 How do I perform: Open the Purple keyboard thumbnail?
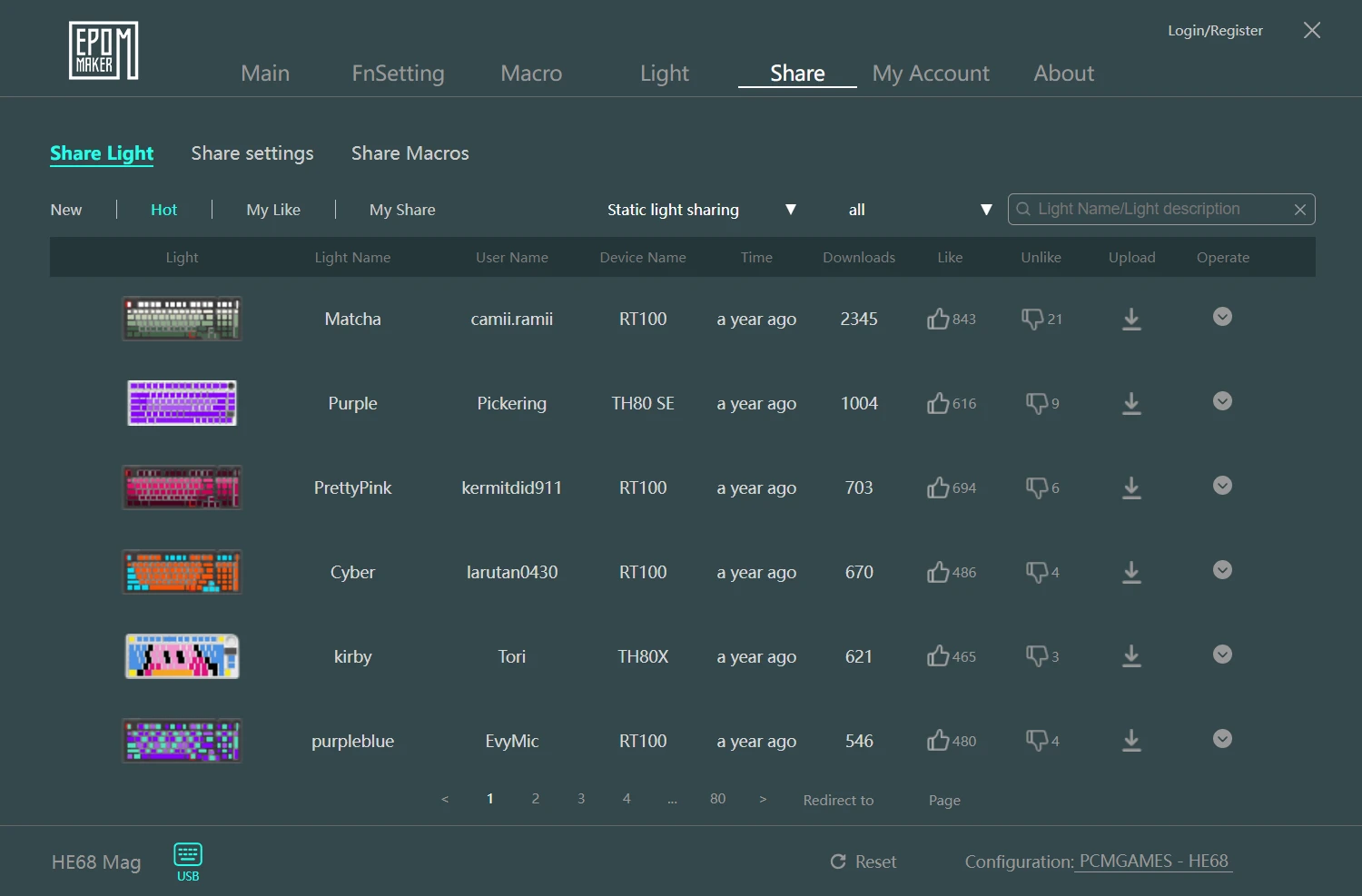point(183,403)
